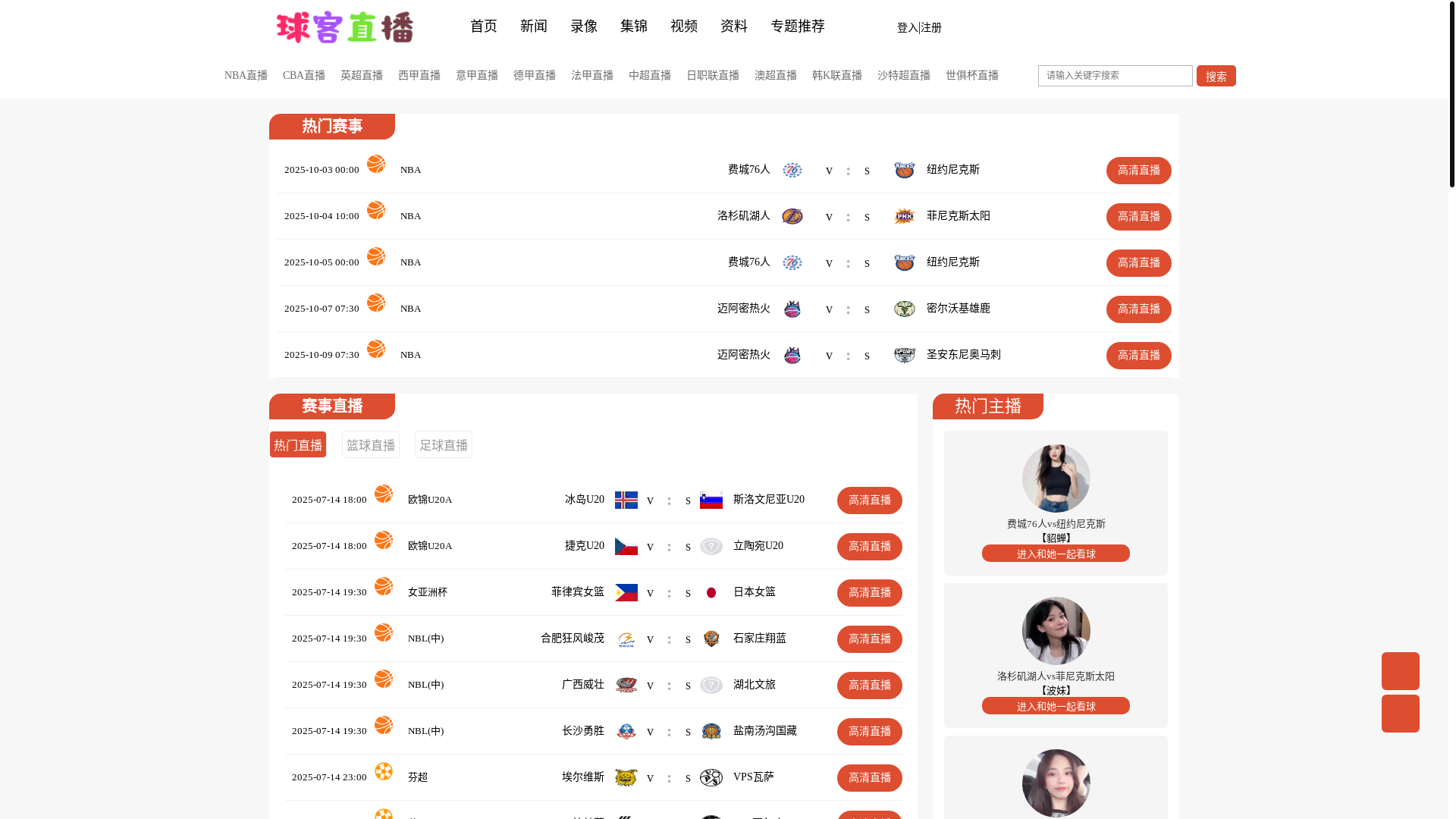This screenshot has height=819, width=1456.
Task: Click the San Antonio Spurs logo
Action: [905, 355]
